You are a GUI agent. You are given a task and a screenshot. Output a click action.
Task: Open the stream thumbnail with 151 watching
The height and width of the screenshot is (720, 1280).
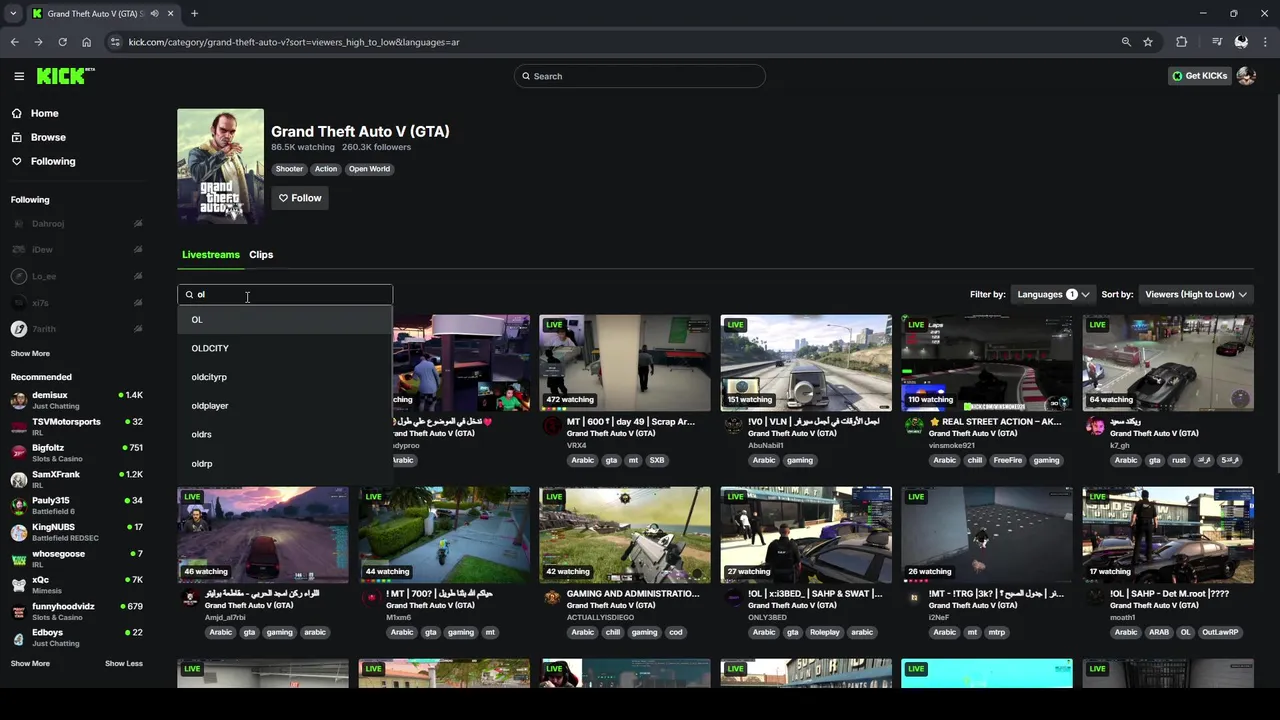pos(806,363)
